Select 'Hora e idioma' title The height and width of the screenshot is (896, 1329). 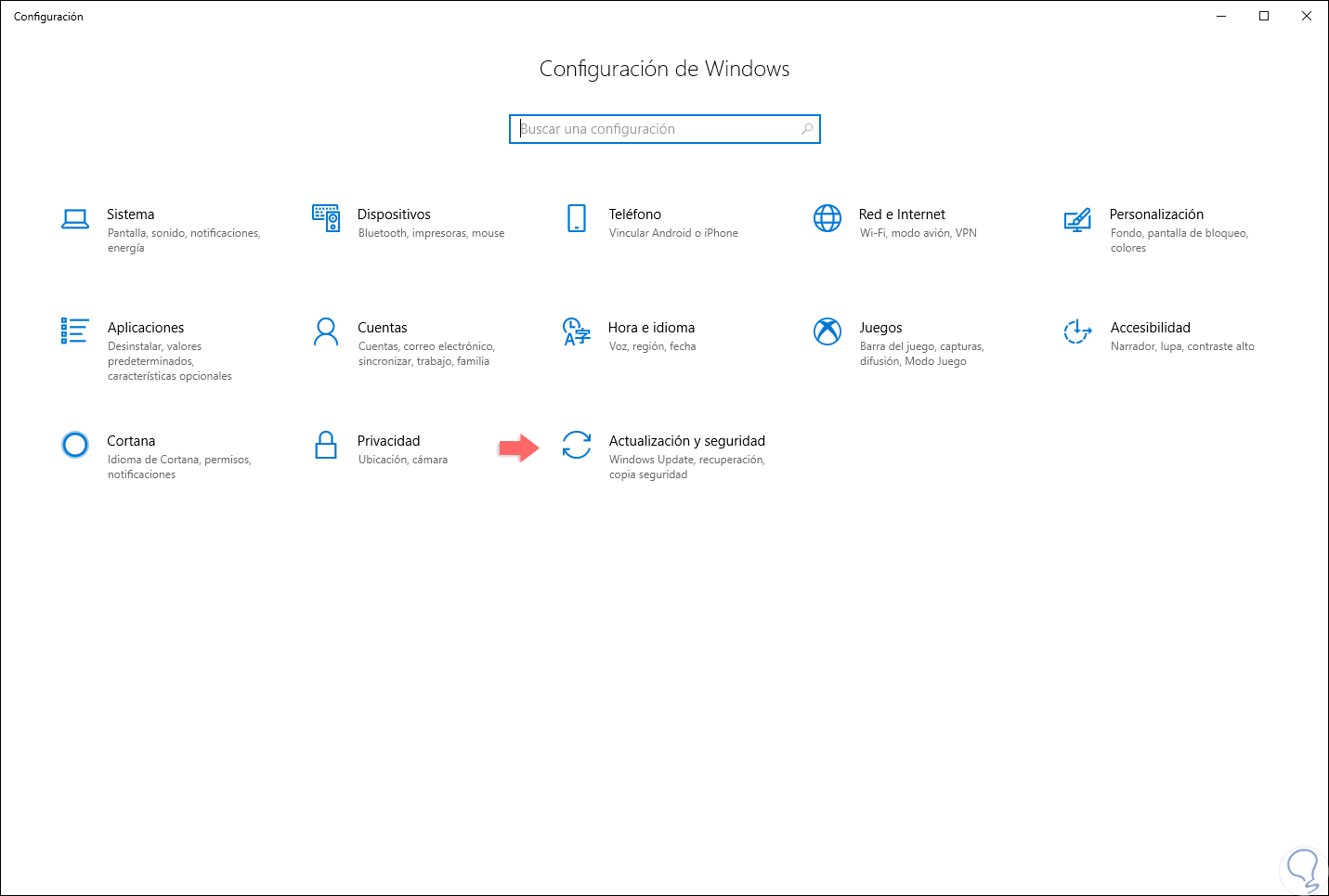coord(651,328)
